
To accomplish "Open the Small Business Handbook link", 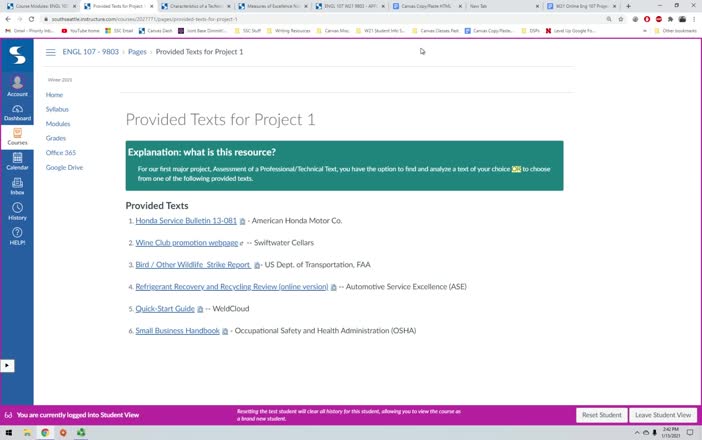I will tap(177, 330).
